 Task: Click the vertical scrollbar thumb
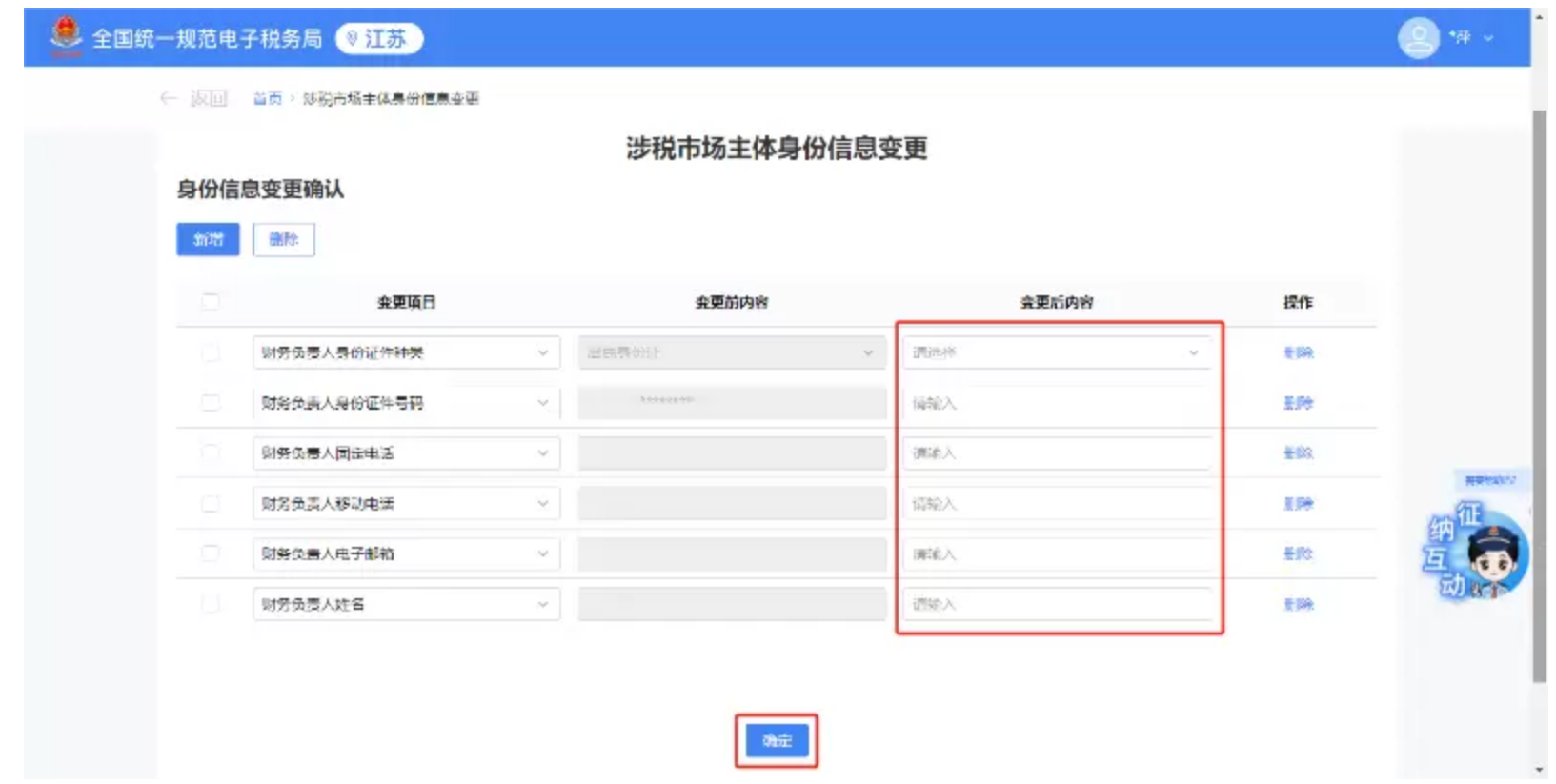click(1539, 395)
